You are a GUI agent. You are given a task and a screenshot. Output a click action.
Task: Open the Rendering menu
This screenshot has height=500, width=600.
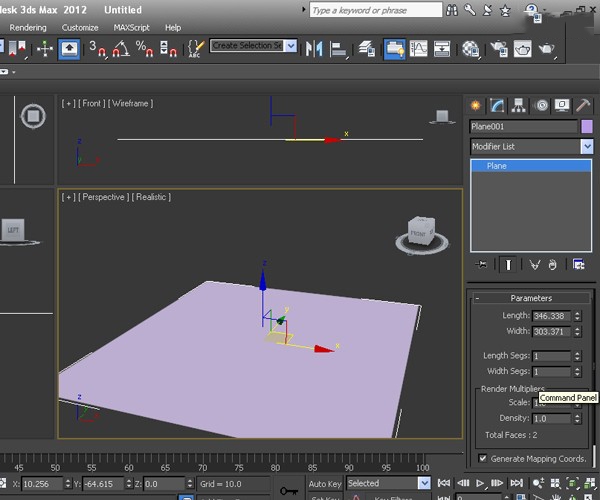point(28,28)
